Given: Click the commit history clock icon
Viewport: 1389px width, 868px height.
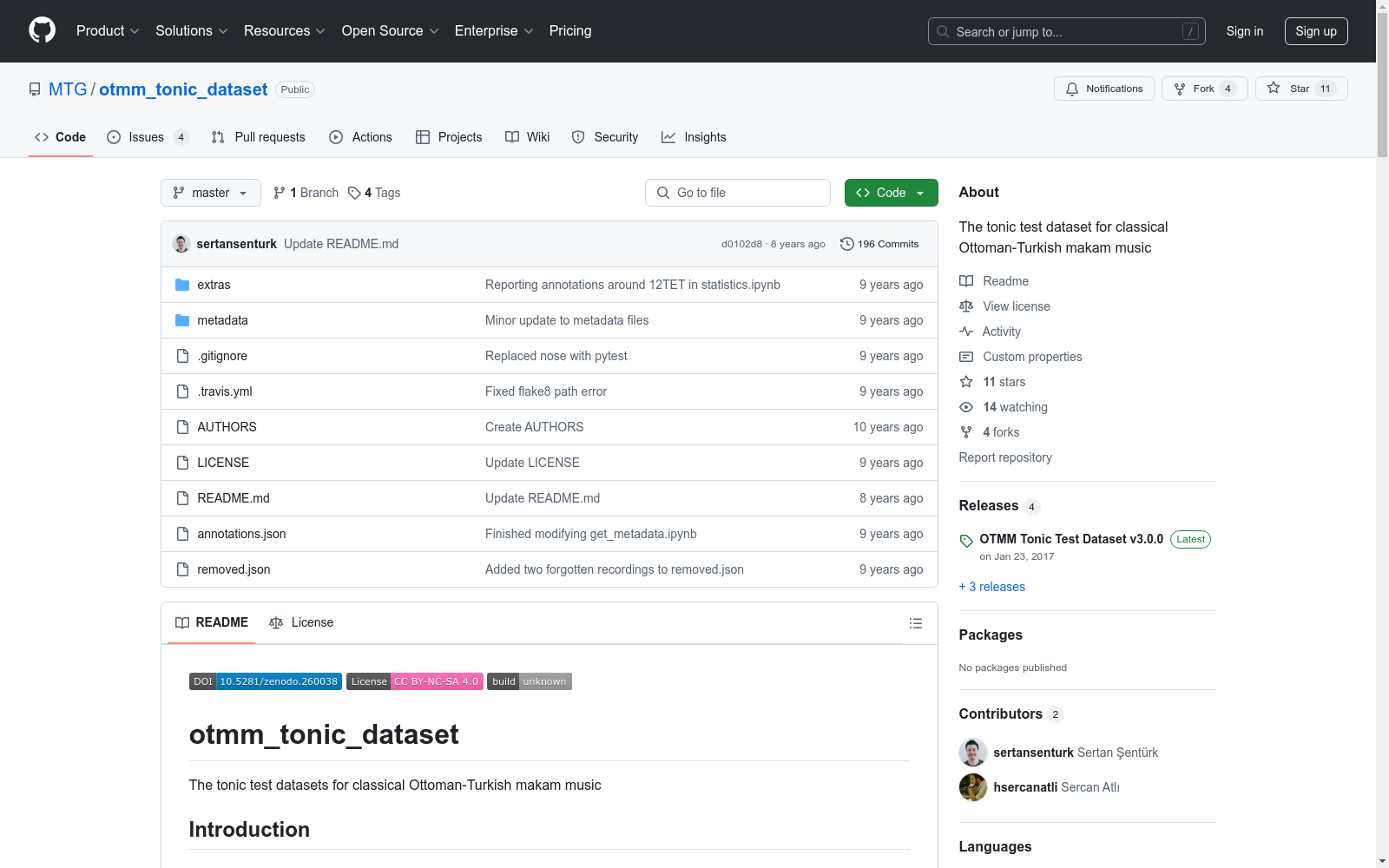Looking at the screenshot, I should (x=847, y=244).
